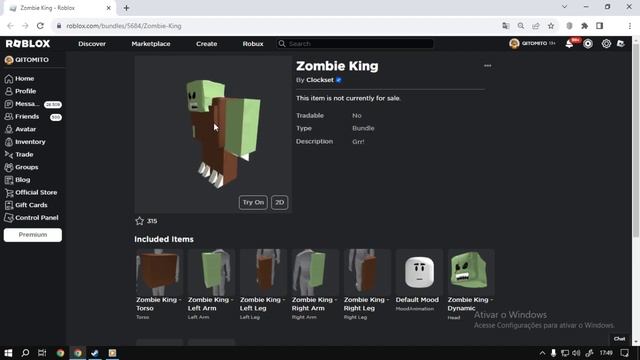
Task: Open Marketplace in the top navigation
Action: tap(151, 44)
